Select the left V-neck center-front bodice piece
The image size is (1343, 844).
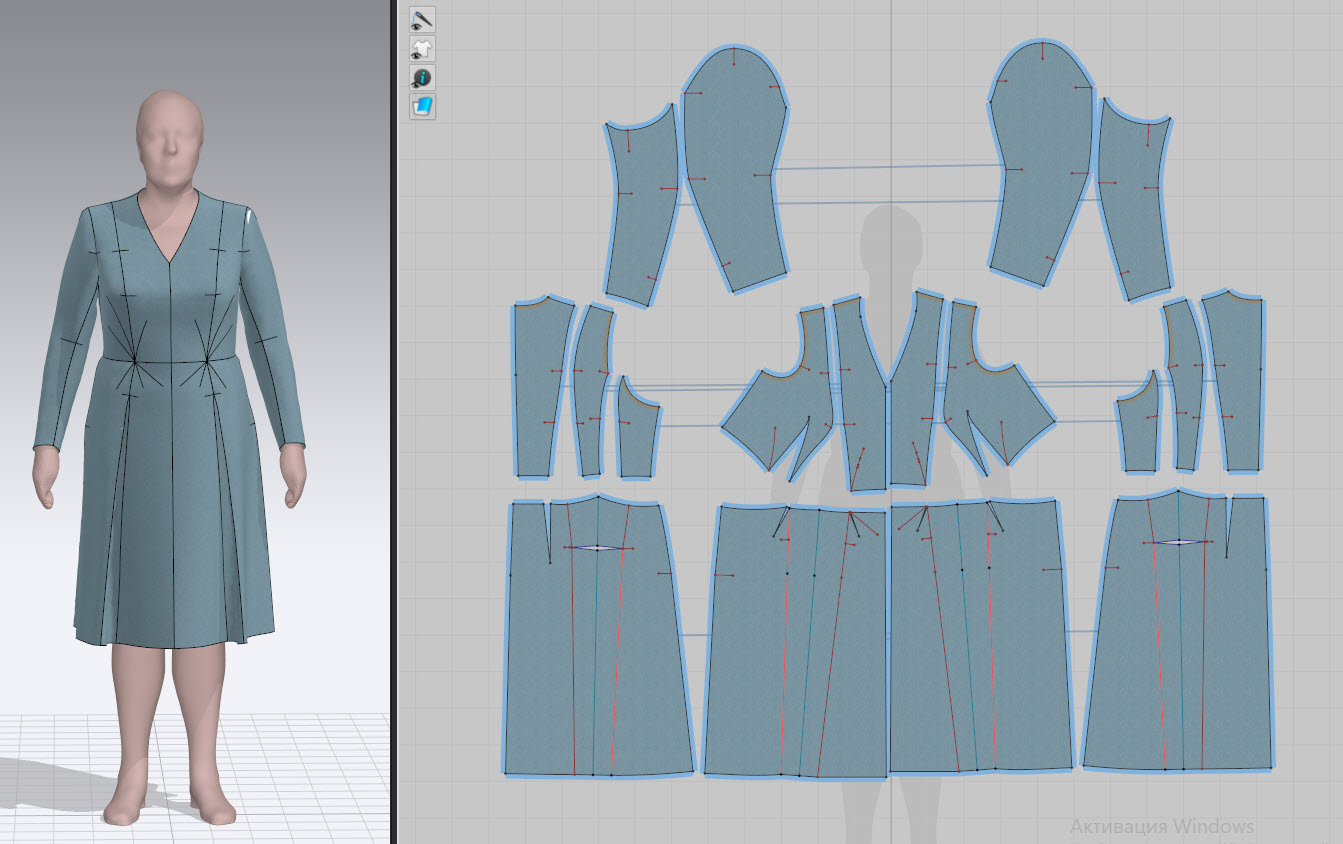pyautogui.click(x=858, y=400)
